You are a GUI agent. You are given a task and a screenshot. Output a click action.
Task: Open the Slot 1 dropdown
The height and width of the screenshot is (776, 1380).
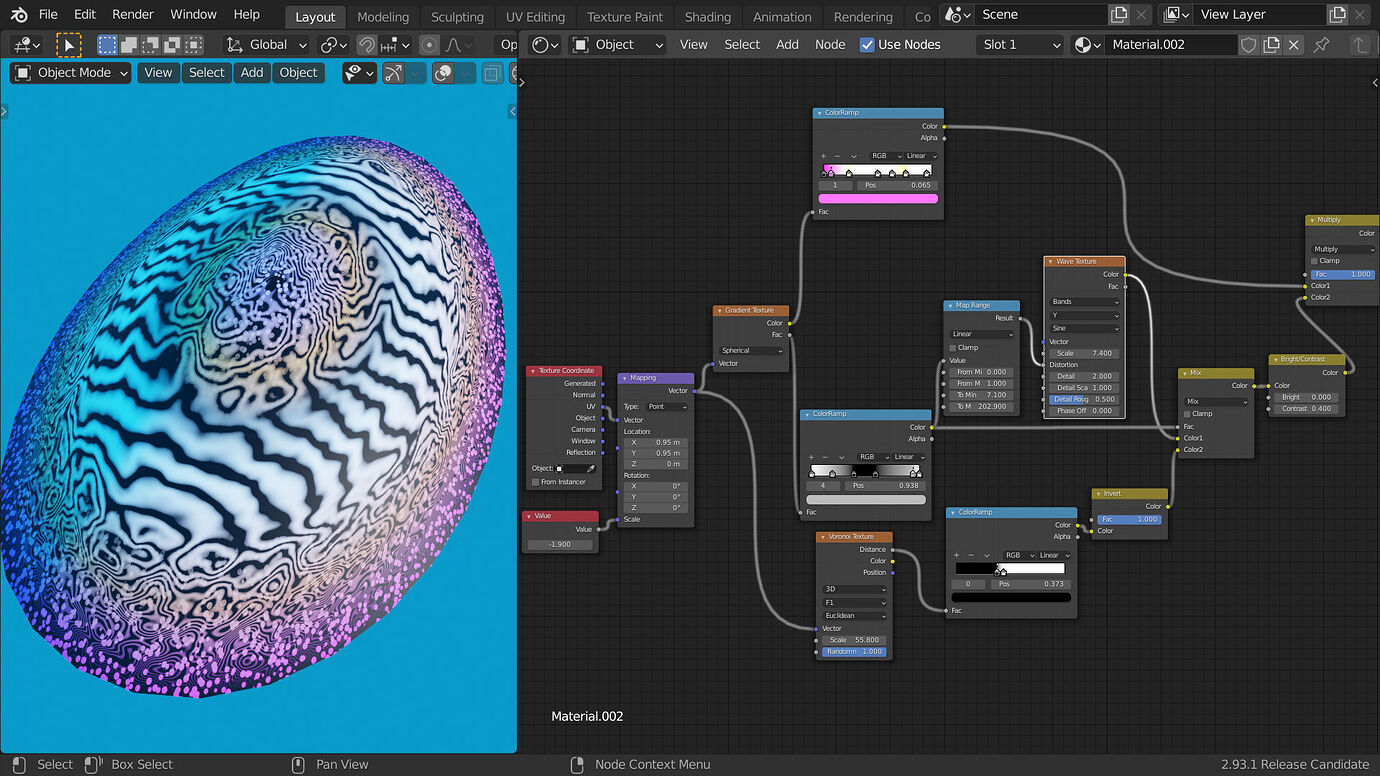click(1020, 45)
